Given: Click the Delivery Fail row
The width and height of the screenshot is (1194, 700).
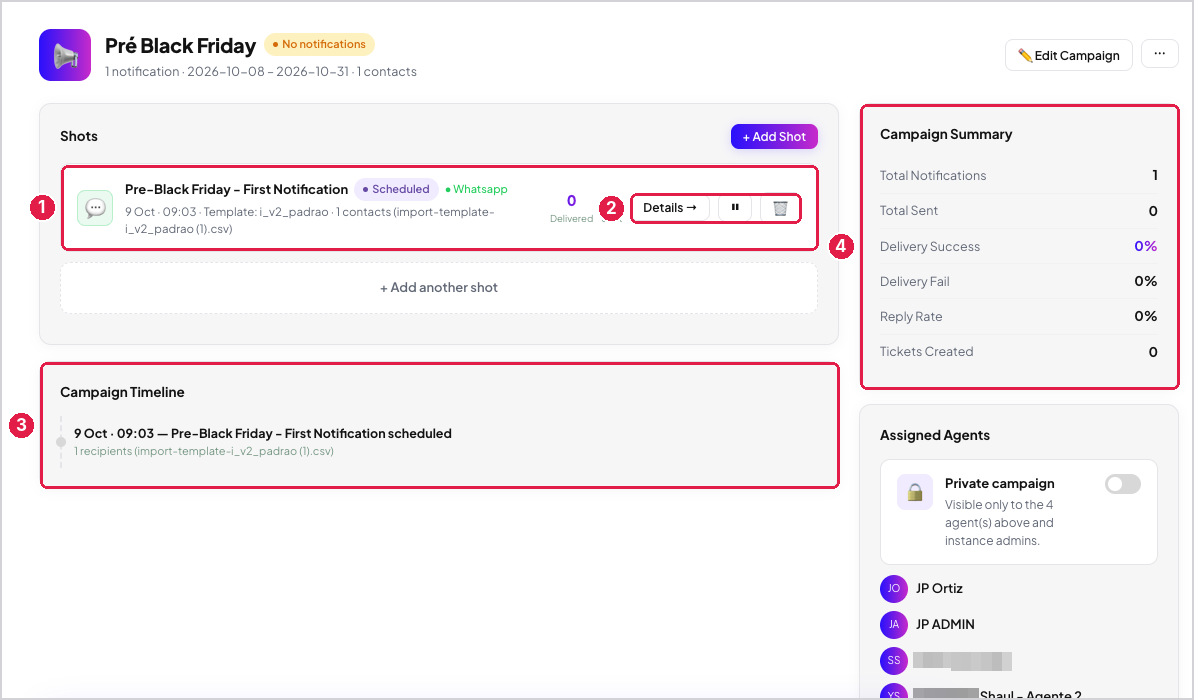Looking at the screenshot, I should coord(1018,281).
